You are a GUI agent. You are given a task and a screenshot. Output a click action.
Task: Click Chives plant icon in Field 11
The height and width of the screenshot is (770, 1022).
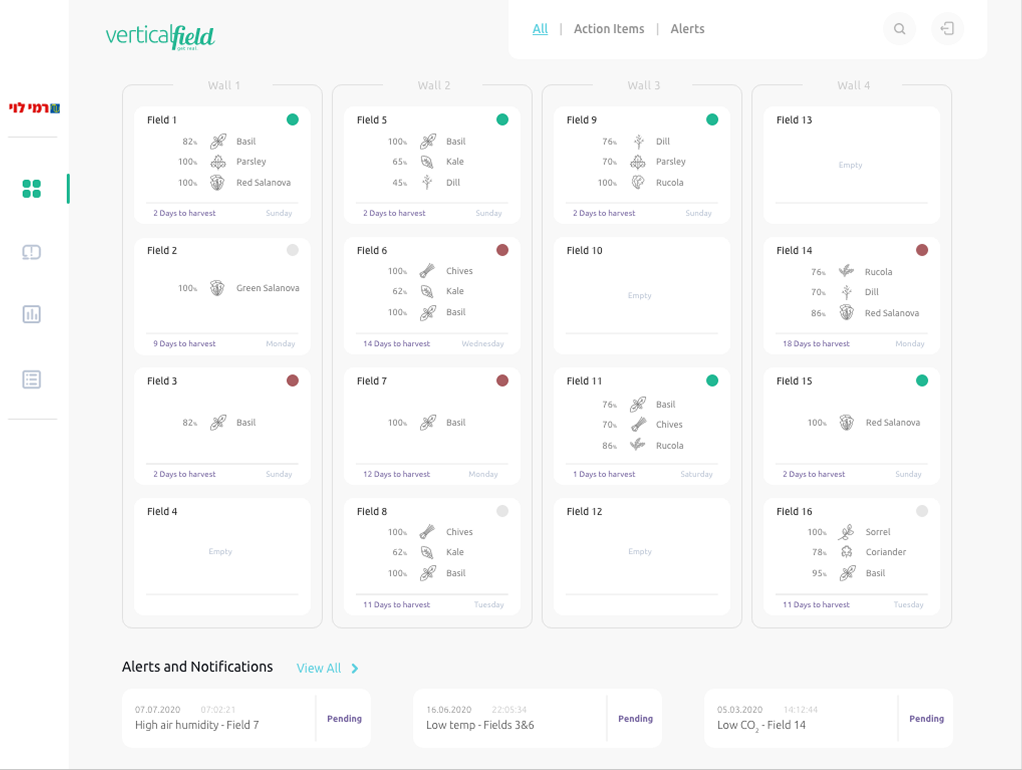point(638,424)
